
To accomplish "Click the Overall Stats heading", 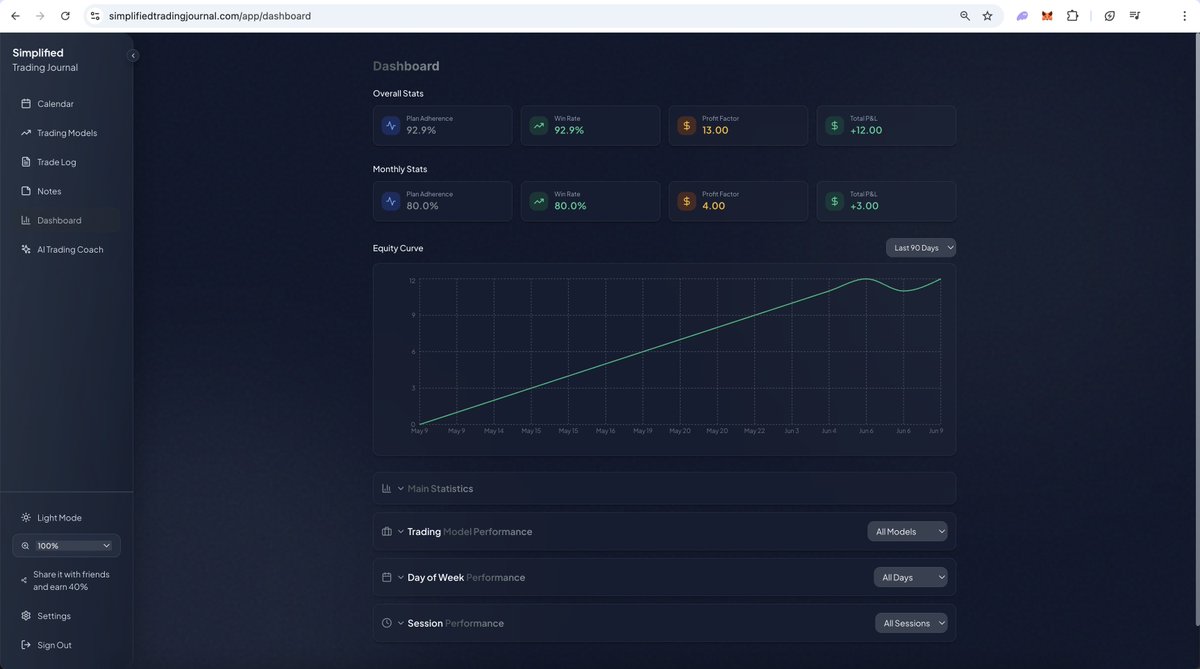I will pyautogui.click(x=398, y=94).
